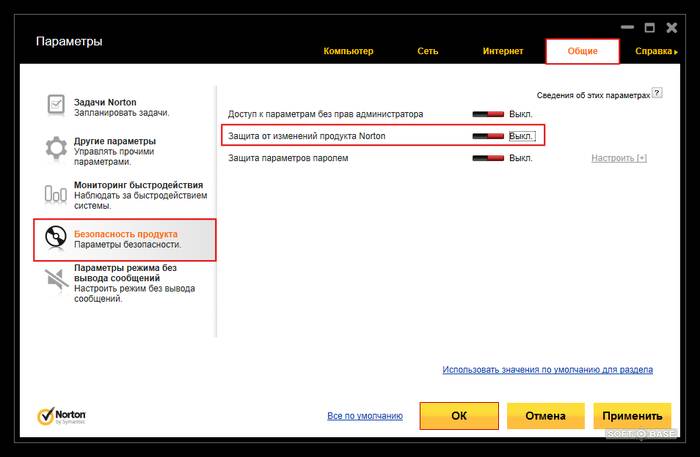700x457 pixels.
Task: Toggle Norton product tamper protection switch
Action: 488,135
